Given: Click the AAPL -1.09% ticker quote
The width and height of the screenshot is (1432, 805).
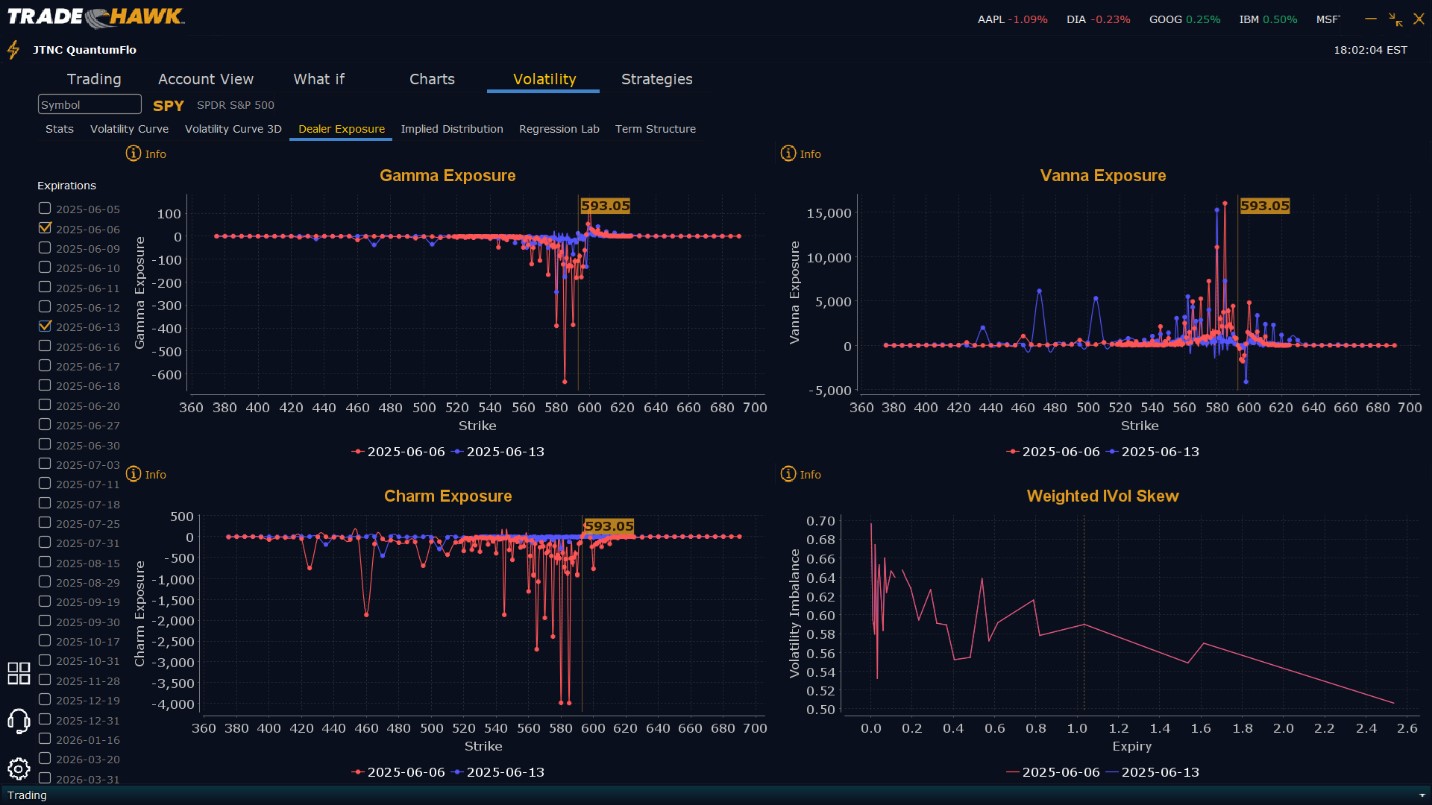Looking at the screenshot, I should pos(1012,19).
